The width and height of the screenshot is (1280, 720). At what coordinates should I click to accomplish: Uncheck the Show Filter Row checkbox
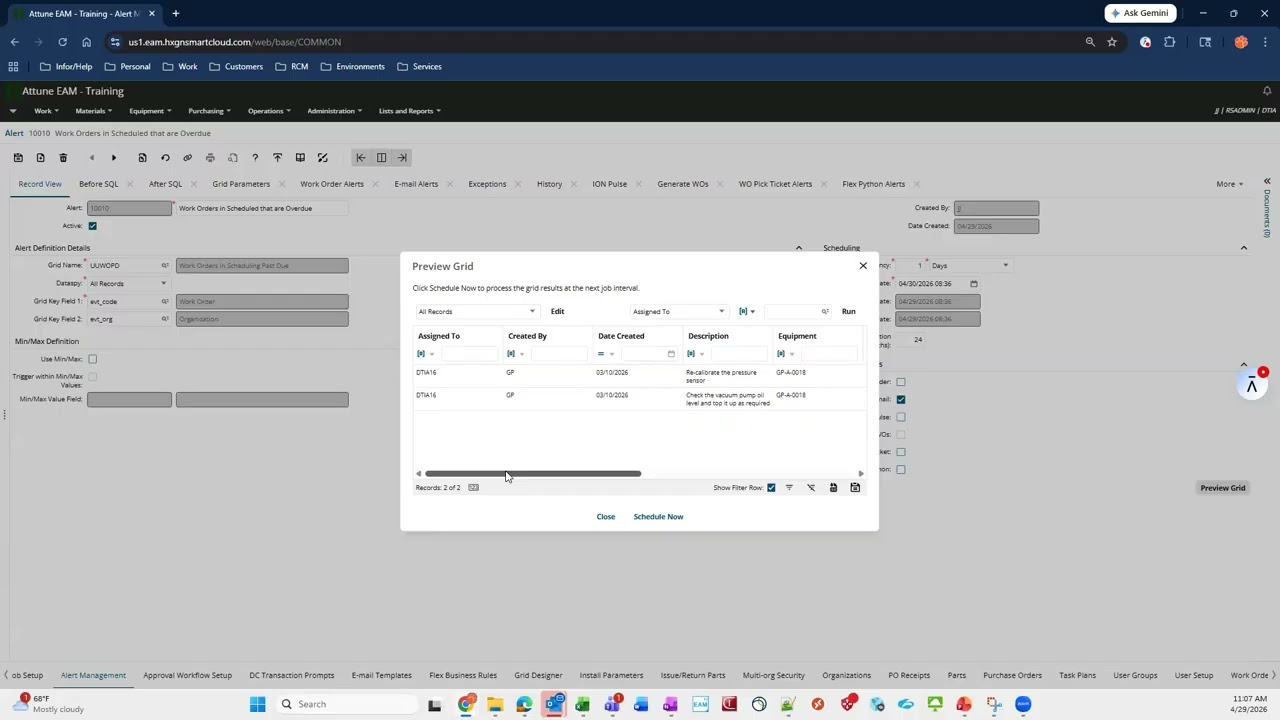[771, 488]
